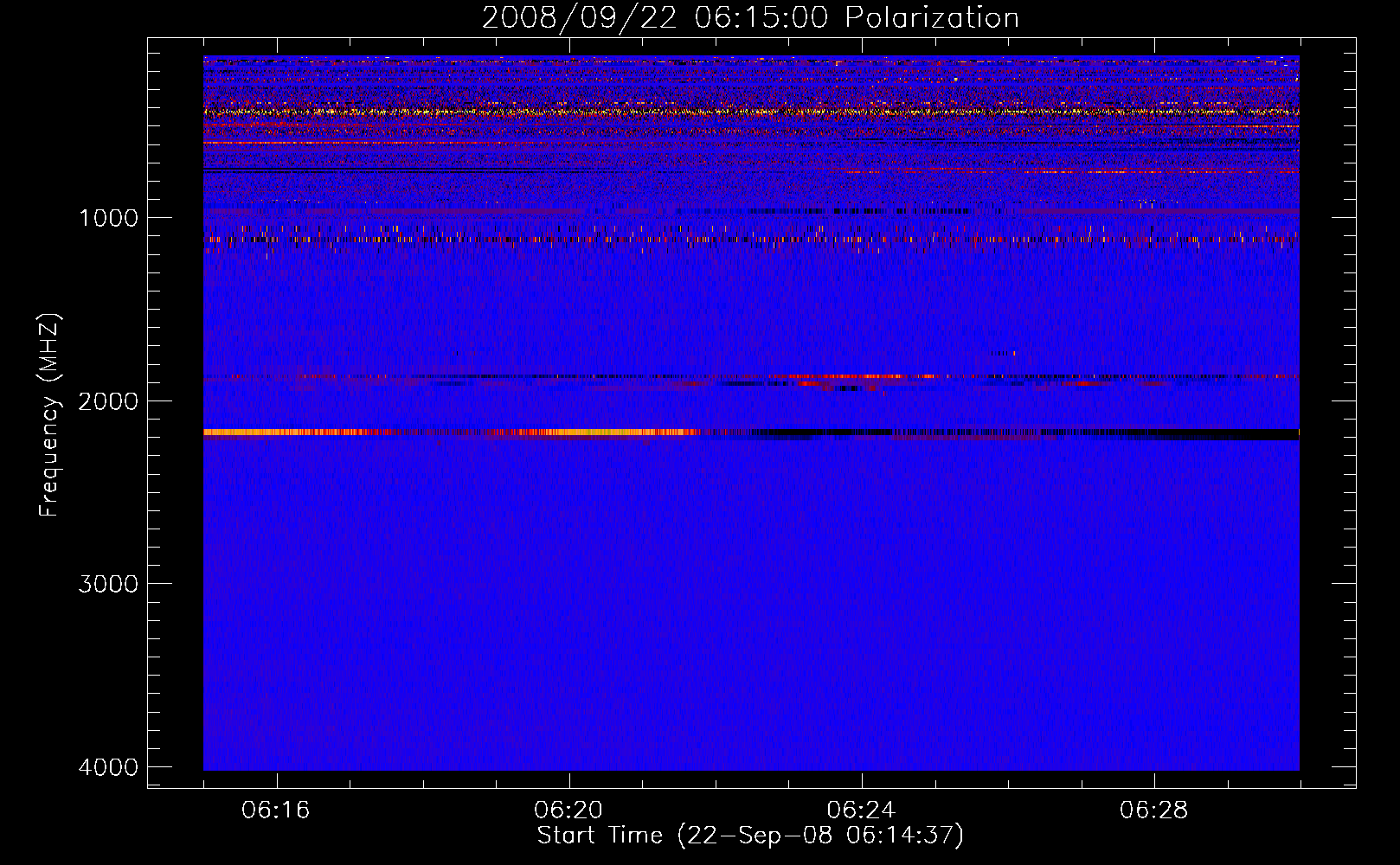Image resolution: width=1400 pixels, height=865 pixels.
Task: Select the 3000 frequency tick label
Action: tap(108, 584)
